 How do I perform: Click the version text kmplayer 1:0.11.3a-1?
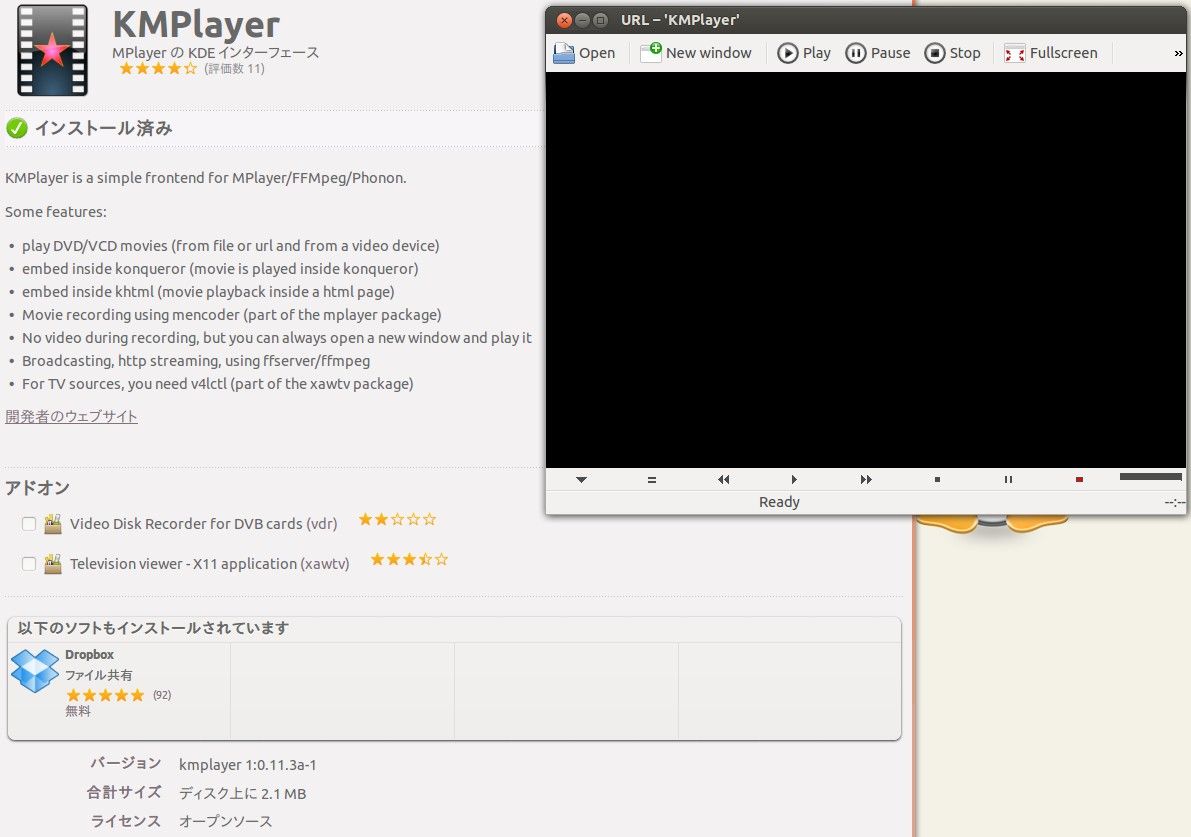[248, 765]
